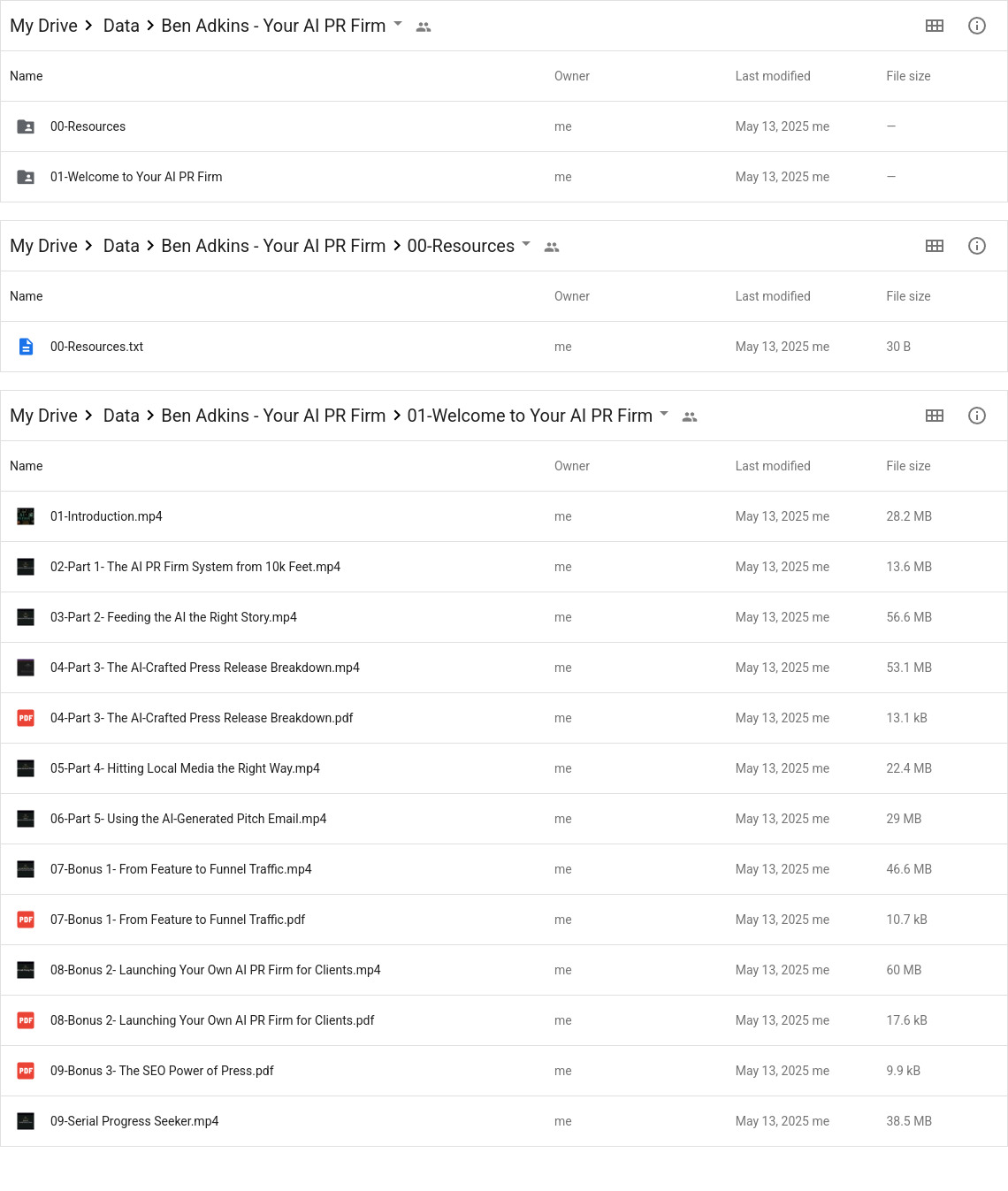Open dropdown arrow next to 00-Resources title
The width and height of the screenshot is (1008, 1191).
526,244
